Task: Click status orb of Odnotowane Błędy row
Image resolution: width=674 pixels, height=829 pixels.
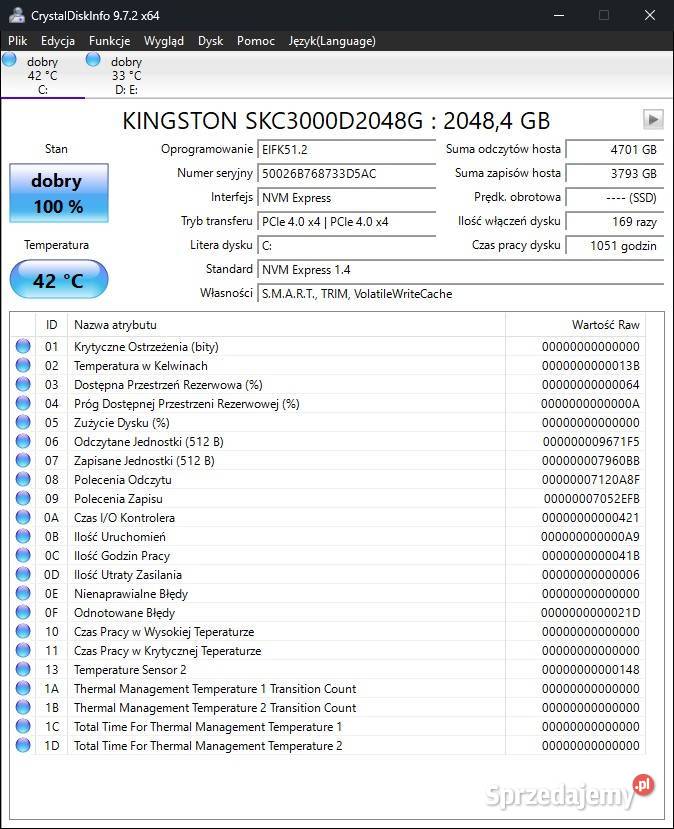Action: (23, 613)
